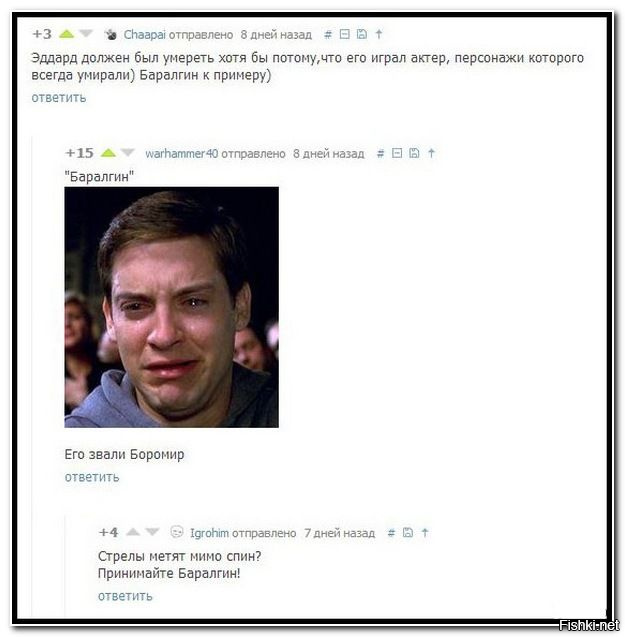Upvote Igrohim's comment
The width and height of the screenshot is (625, 637).
(133, 532)
